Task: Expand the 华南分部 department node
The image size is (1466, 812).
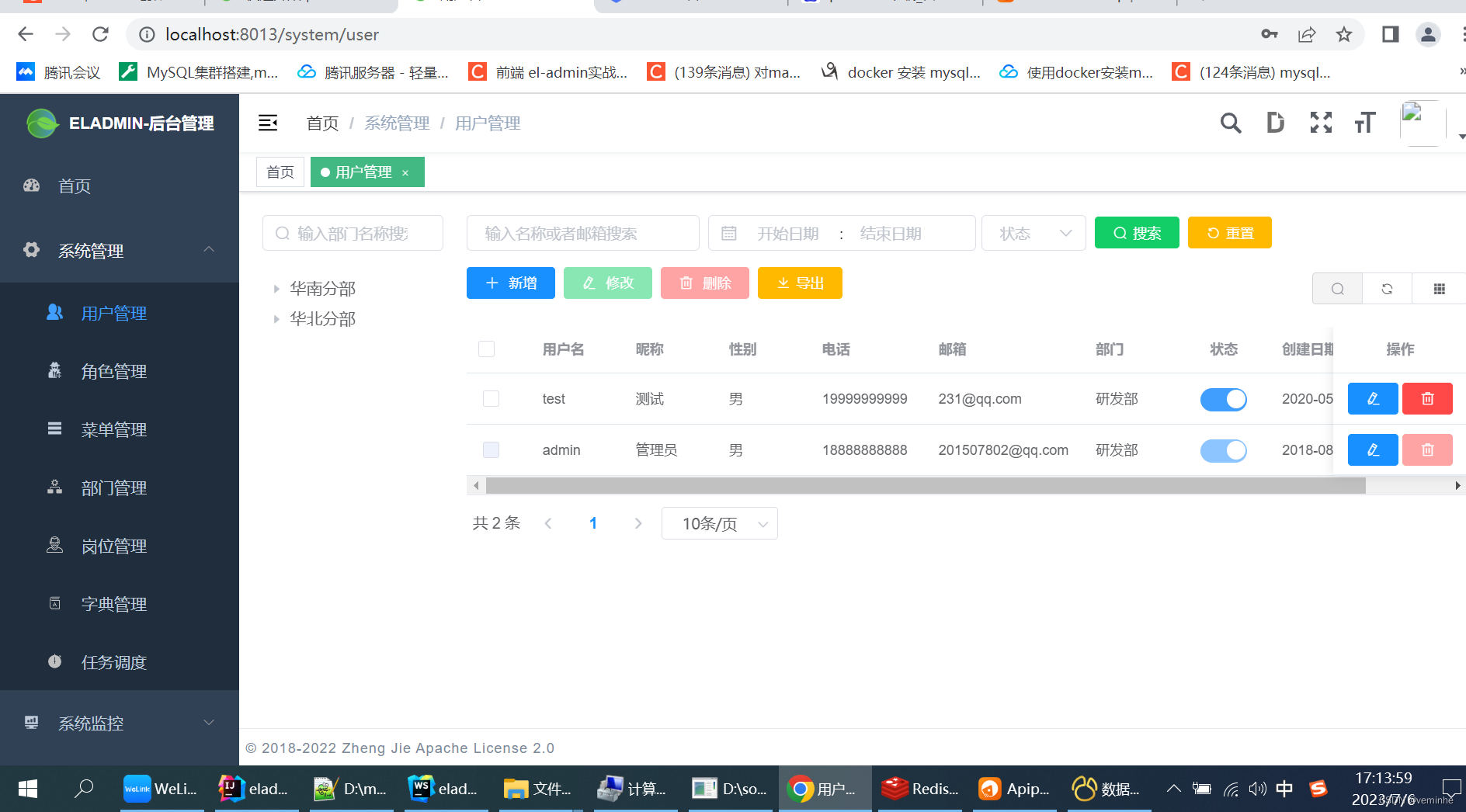Action: coord(277,288)
